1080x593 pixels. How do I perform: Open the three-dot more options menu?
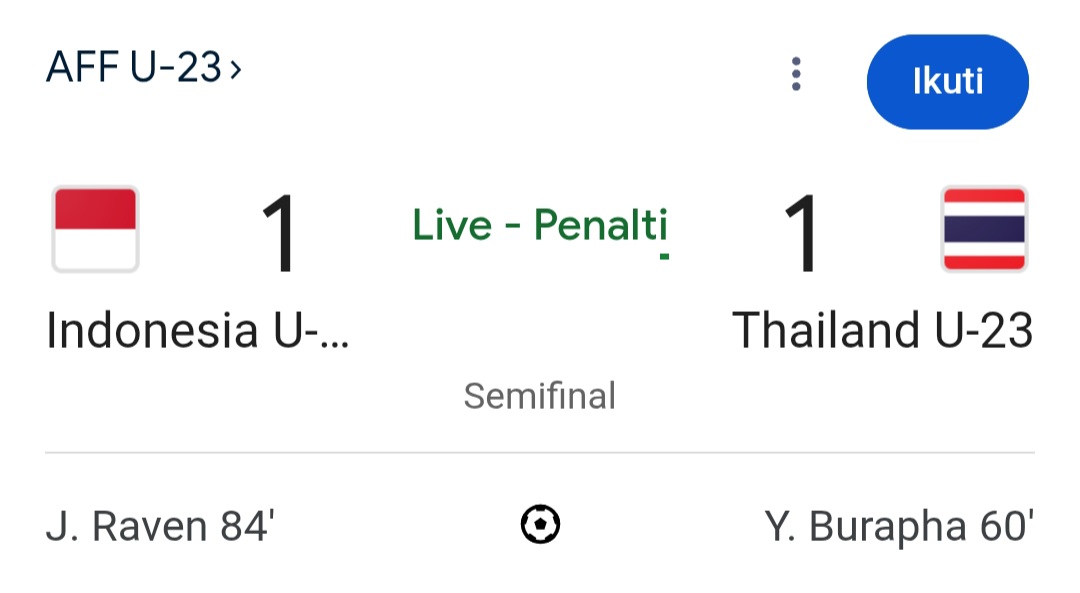(x=796, y=75)
